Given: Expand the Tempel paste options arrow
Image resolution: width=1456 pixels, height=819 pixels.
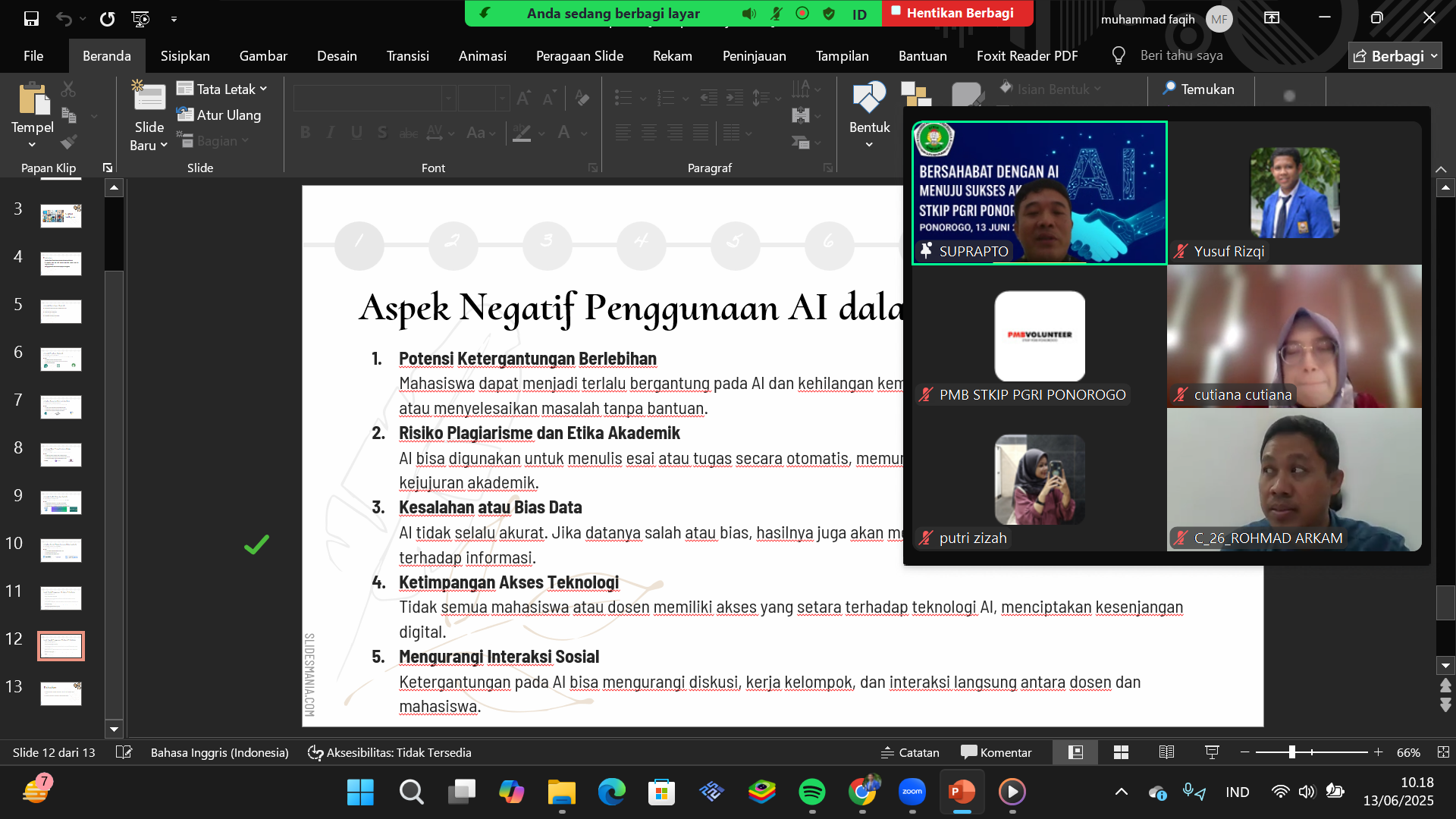Looking at the screenshot, I should point(32,144).
